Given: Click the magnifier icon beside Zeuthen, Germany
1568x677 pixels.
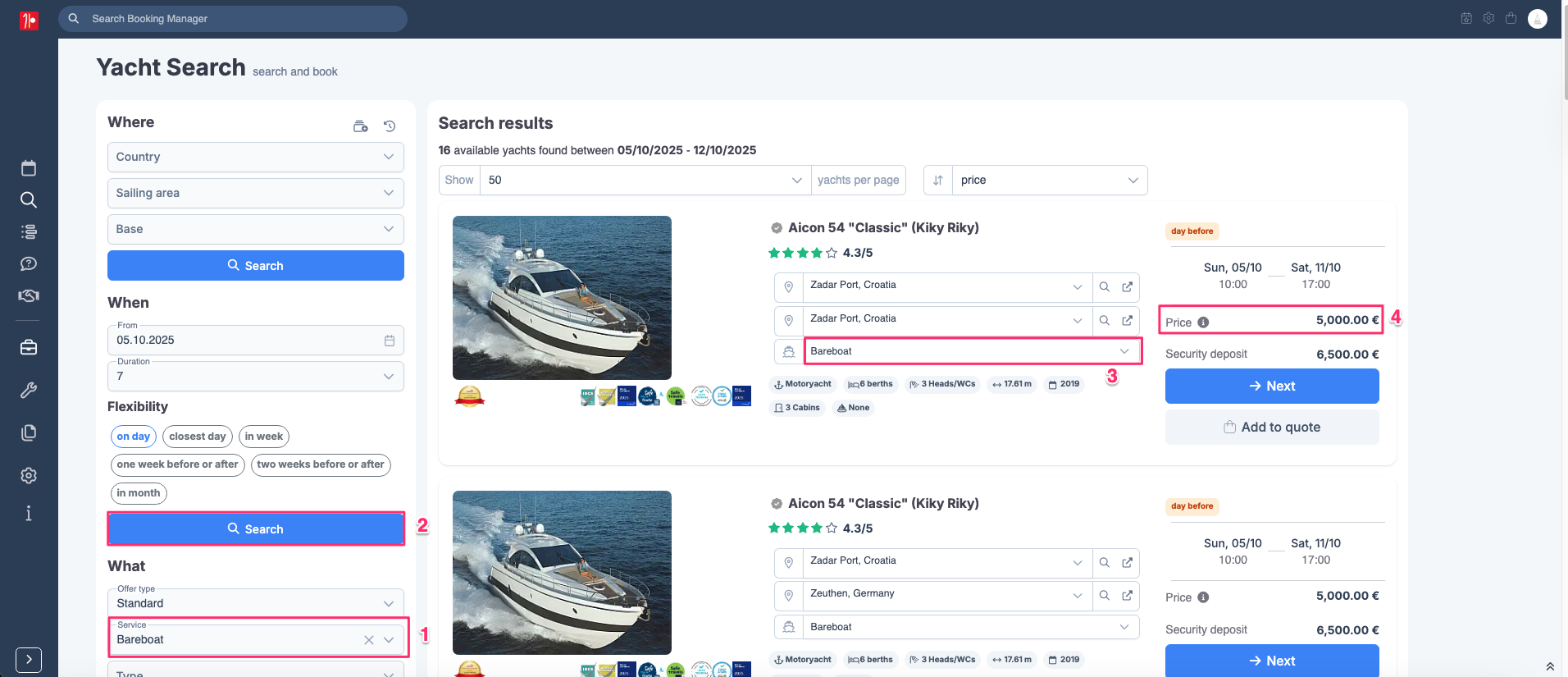Looking at the screenshot, I should 1105,596.
